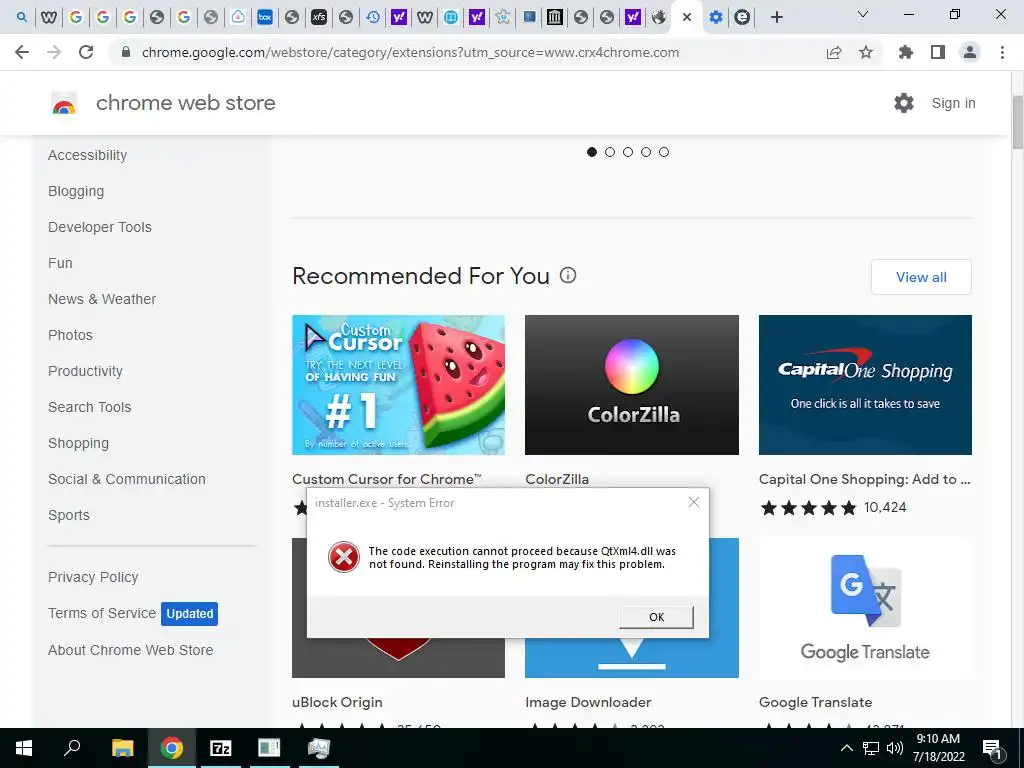Switch to the Box tab
This screenshot has height=768, width=1024.
264,17
